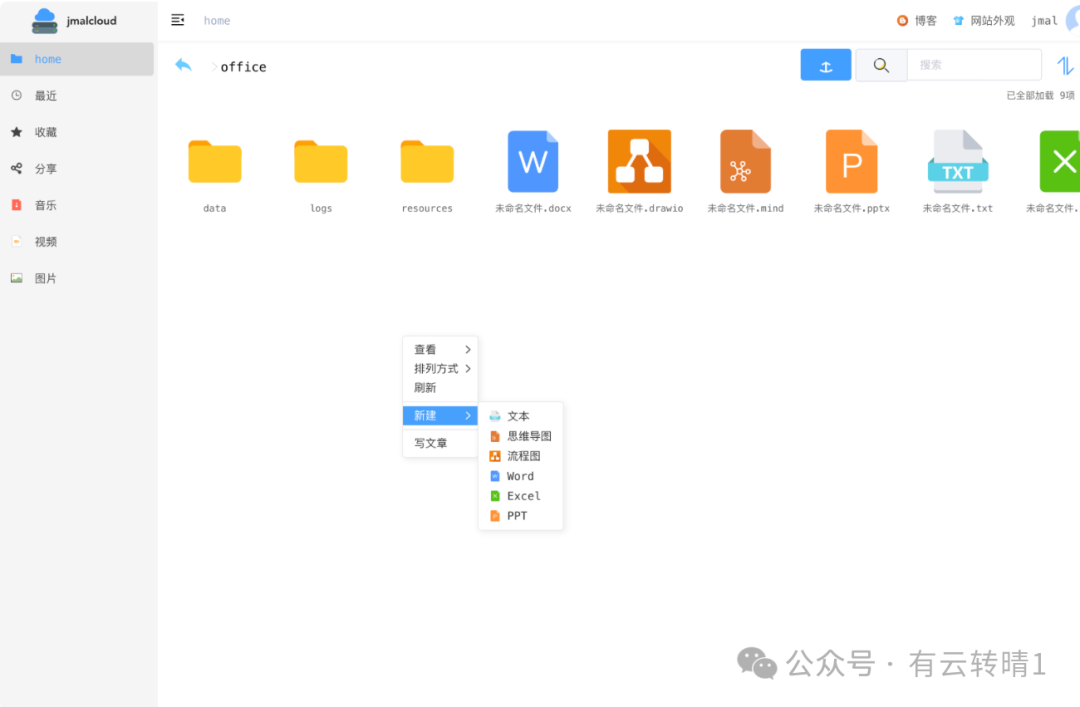This screenshot has width=1080, height=707.
Task: Expand the 查看 view submenu
Action: (x=425, y=349)
